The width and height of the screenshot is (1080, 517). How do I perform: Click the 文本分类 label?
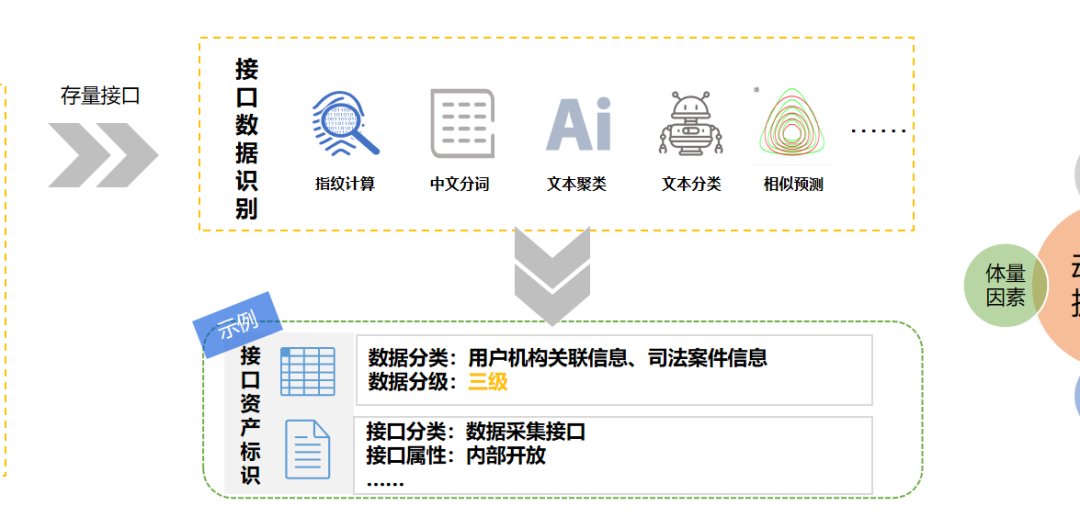691,184
